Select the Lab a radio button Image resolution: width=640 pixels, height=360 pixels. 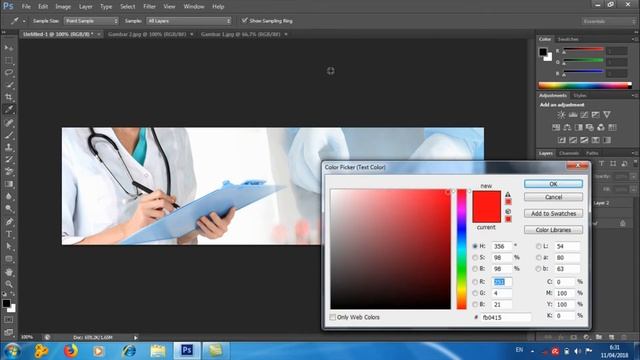point(538,258)
